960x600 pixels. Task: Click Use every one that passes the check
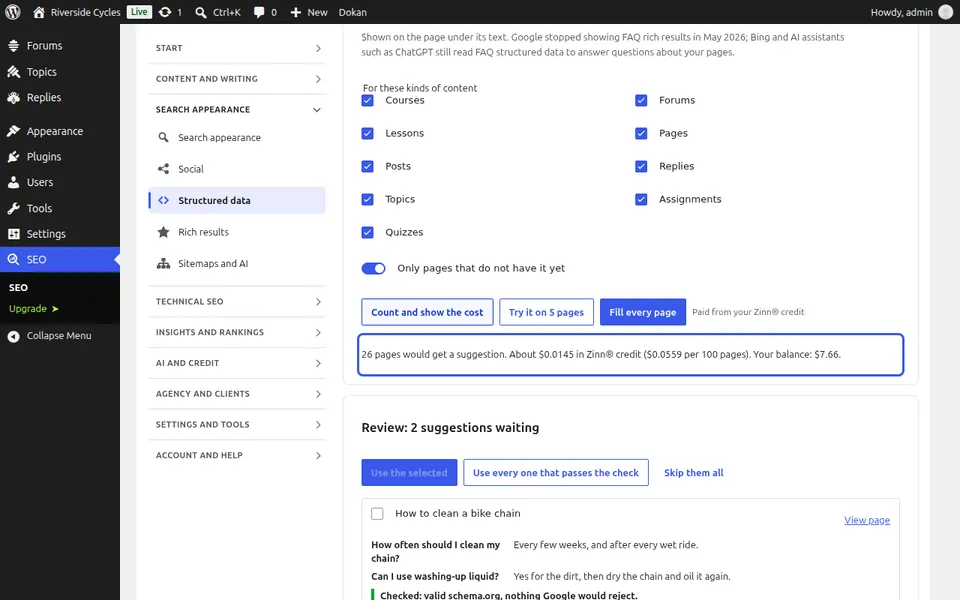coord(556,473)
